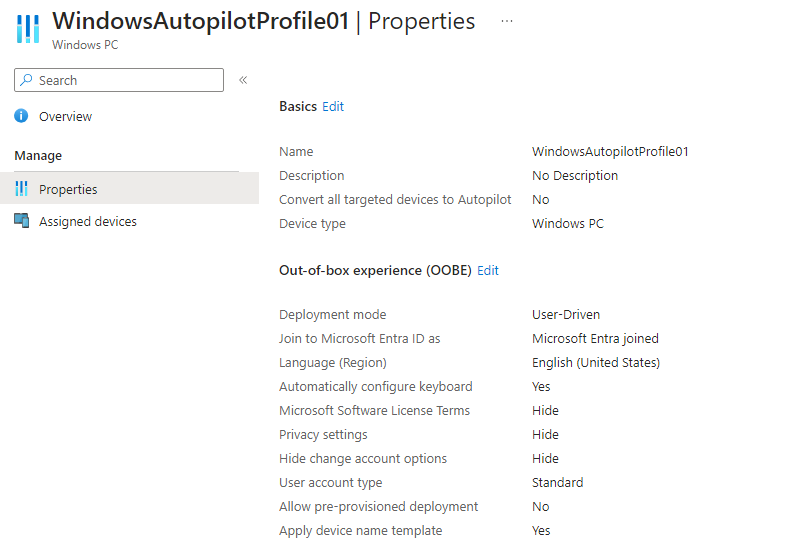Click the Allow pre-provisioned deployment label

tap(378, 507)
